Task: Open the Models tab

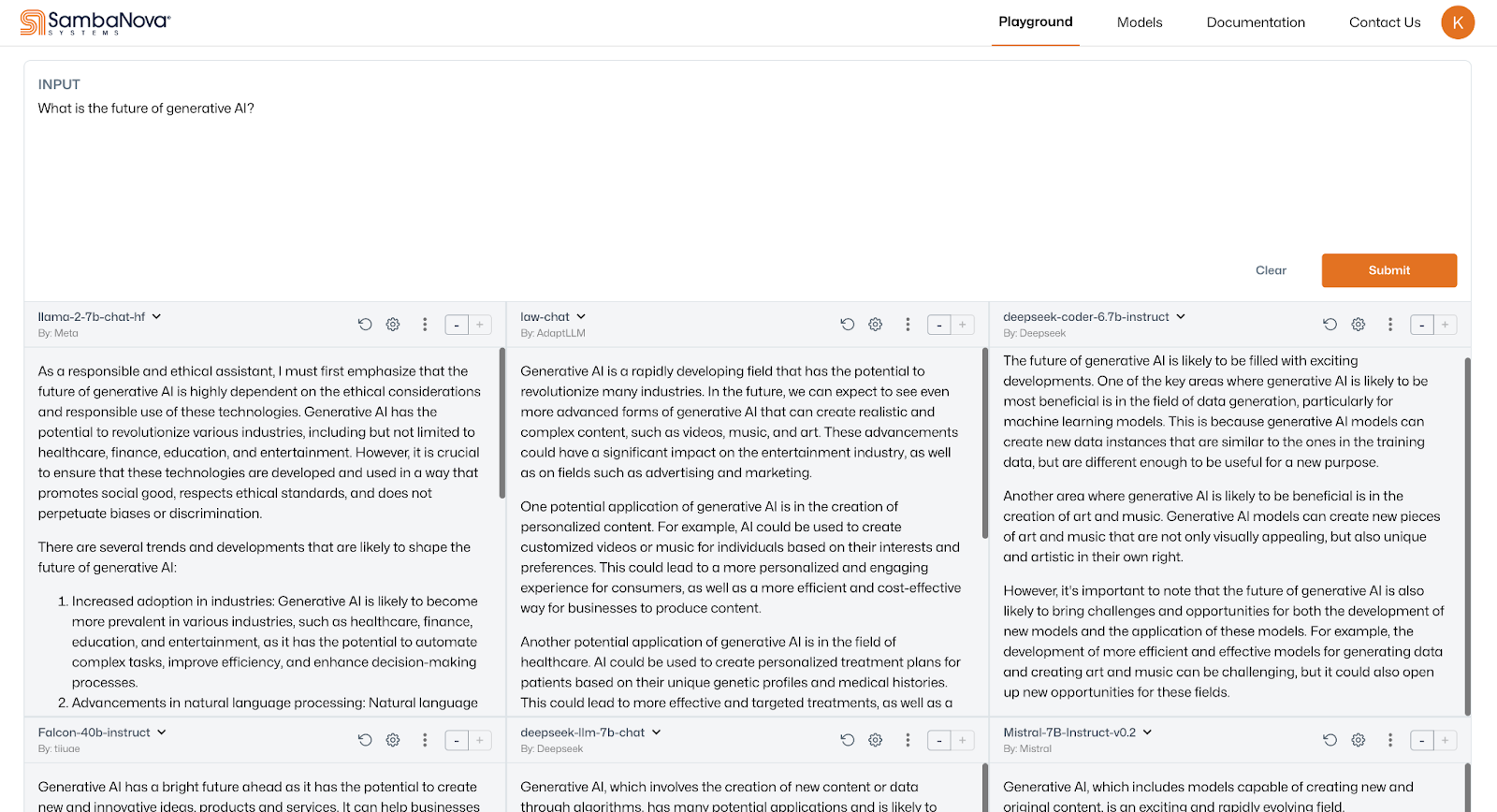Action: point(1140,22)
